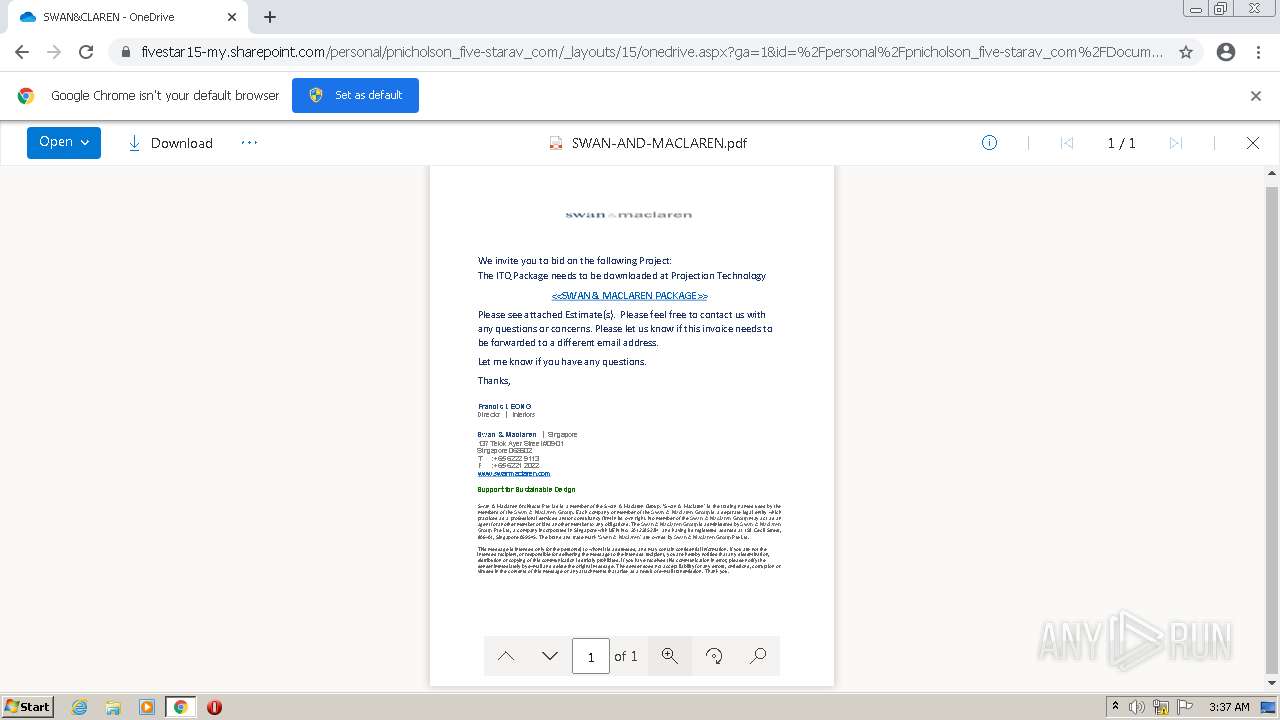Select the SWAN-AND-MACLAREN.pdf filename title
1280x720 pixels.
point(659,143)
